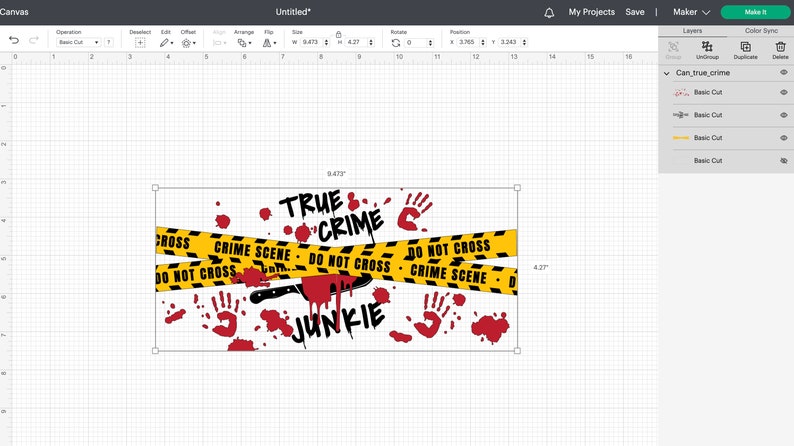Open My Projects
Viewport: 794px width, 446px height.
(591, 12)
